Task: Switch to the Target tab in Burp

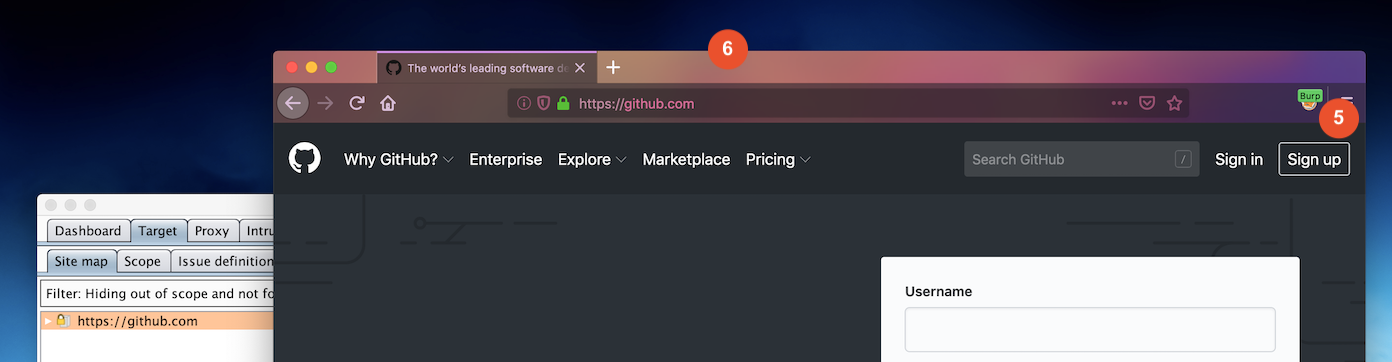Action: tap(158, 231)
